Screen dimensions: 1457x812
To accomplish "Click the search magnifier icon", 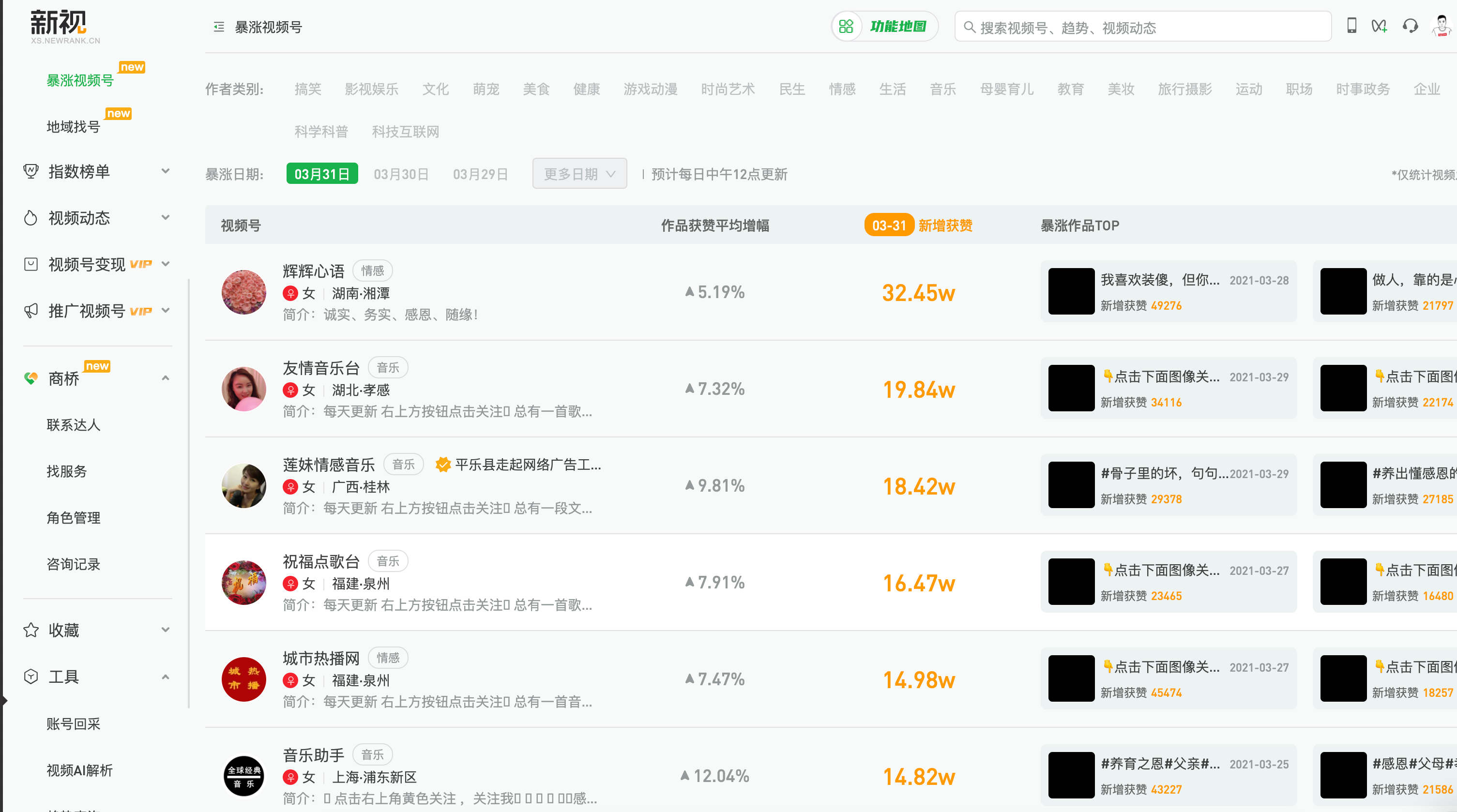I will click(x=970, y=27).
